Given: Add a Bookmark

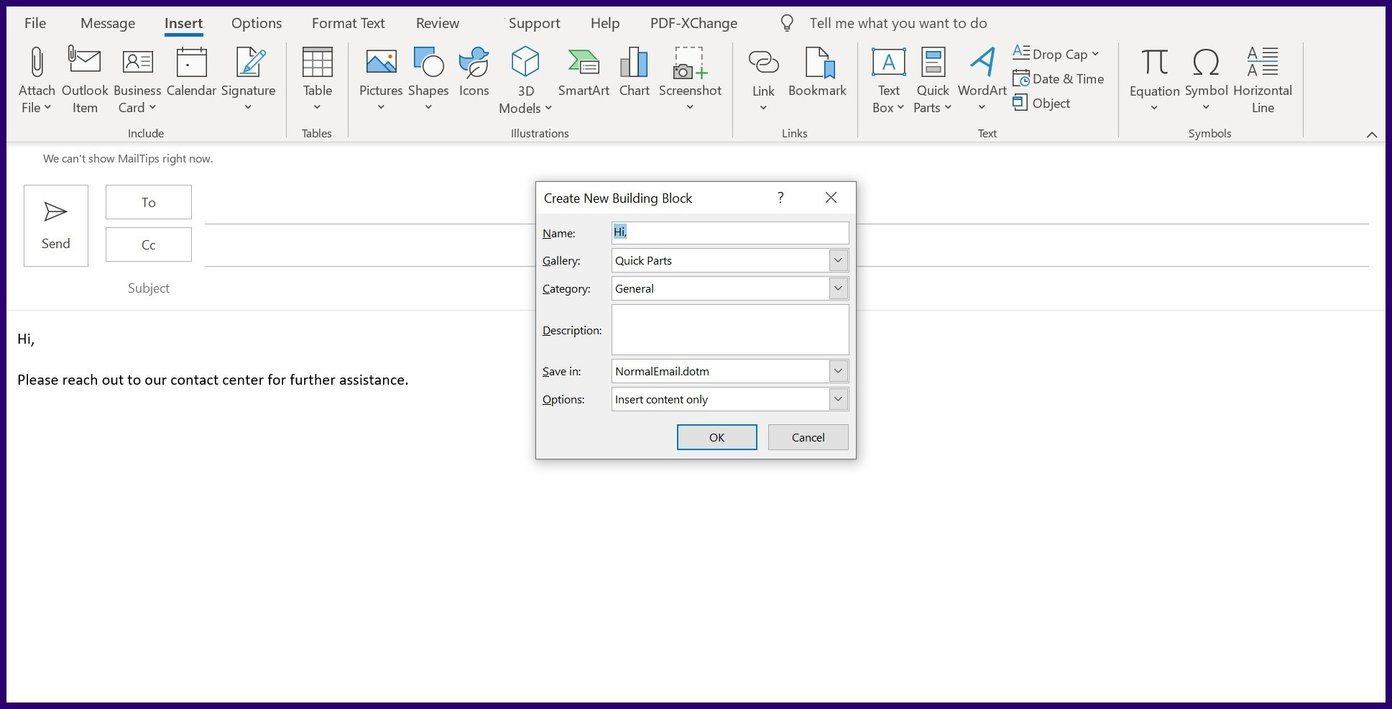Looking at the screenshot, I should tap(817, 72).
